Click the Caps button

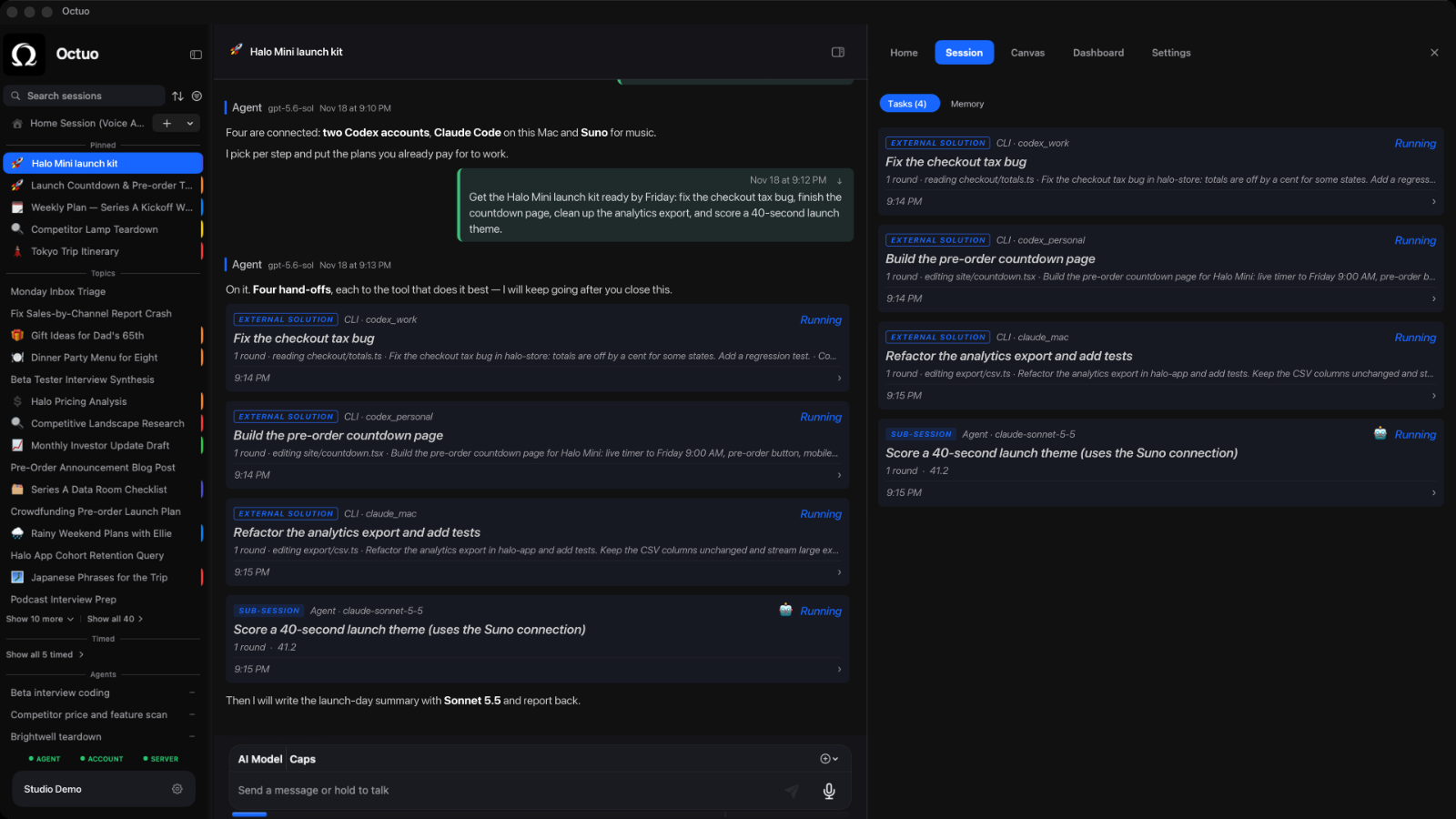pos(303,759)
